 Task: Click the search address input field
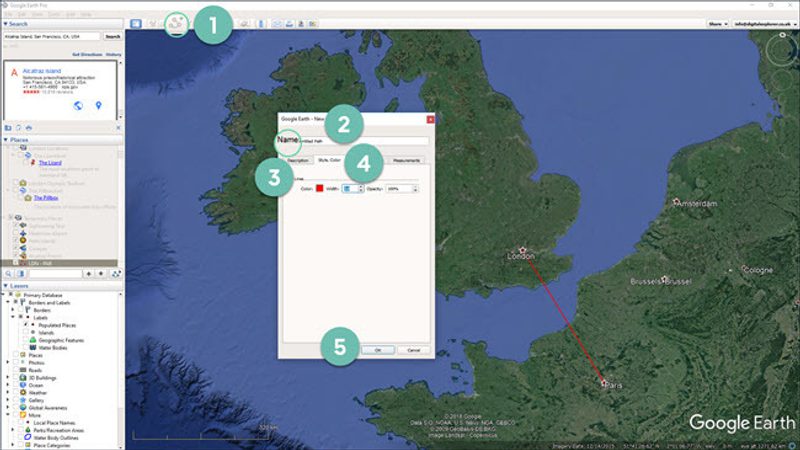(x=52, y=37)
